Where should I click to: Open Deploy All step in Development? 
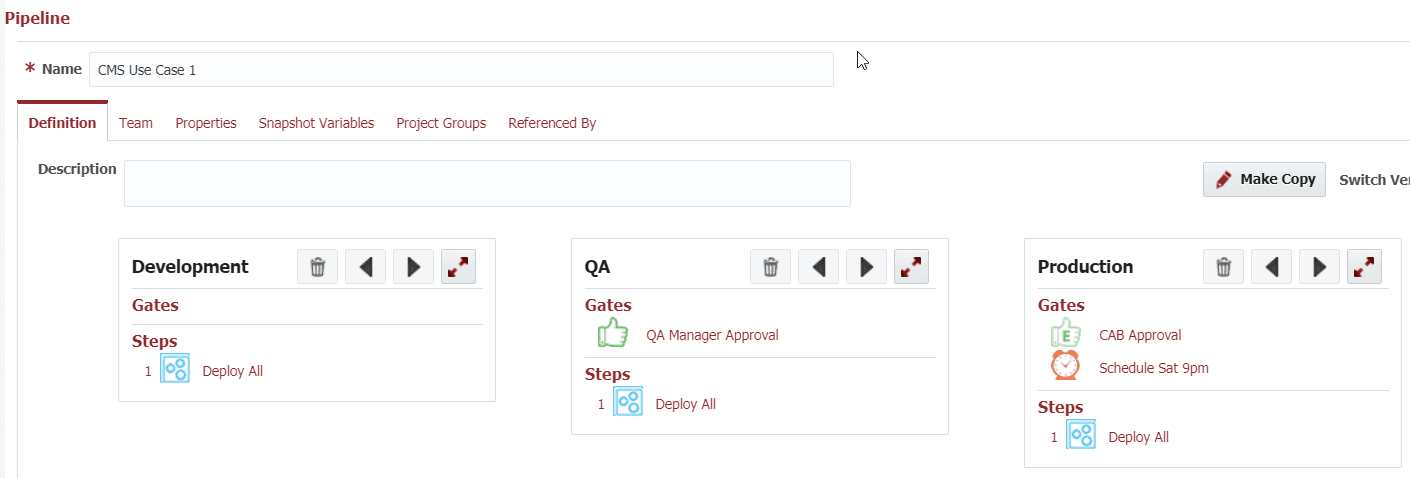tap(233, 371)
